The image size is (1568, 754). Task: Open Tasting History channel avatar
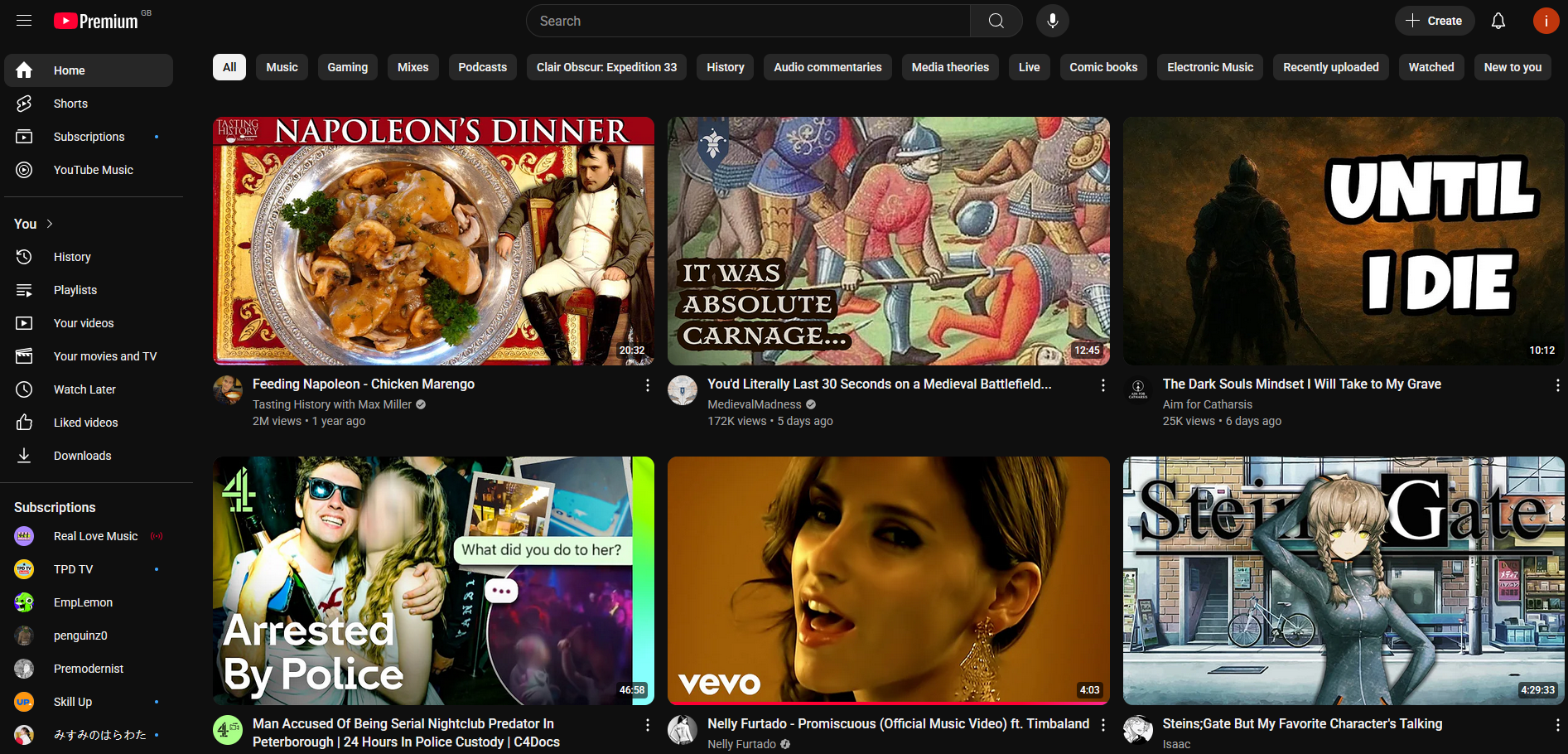click(228, 390)
